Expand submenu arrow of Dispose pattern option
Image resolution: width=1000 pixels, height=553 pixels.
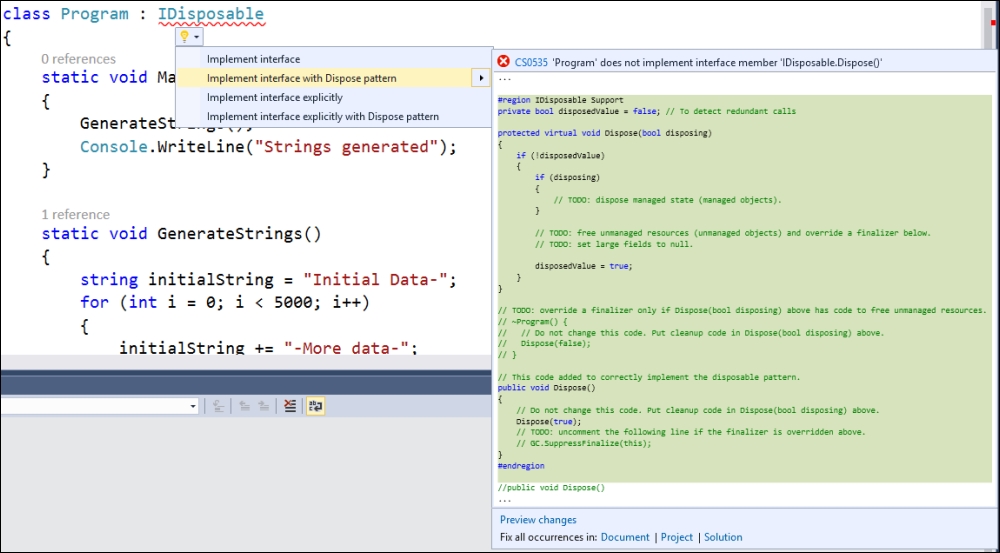(x=481, y=78)
